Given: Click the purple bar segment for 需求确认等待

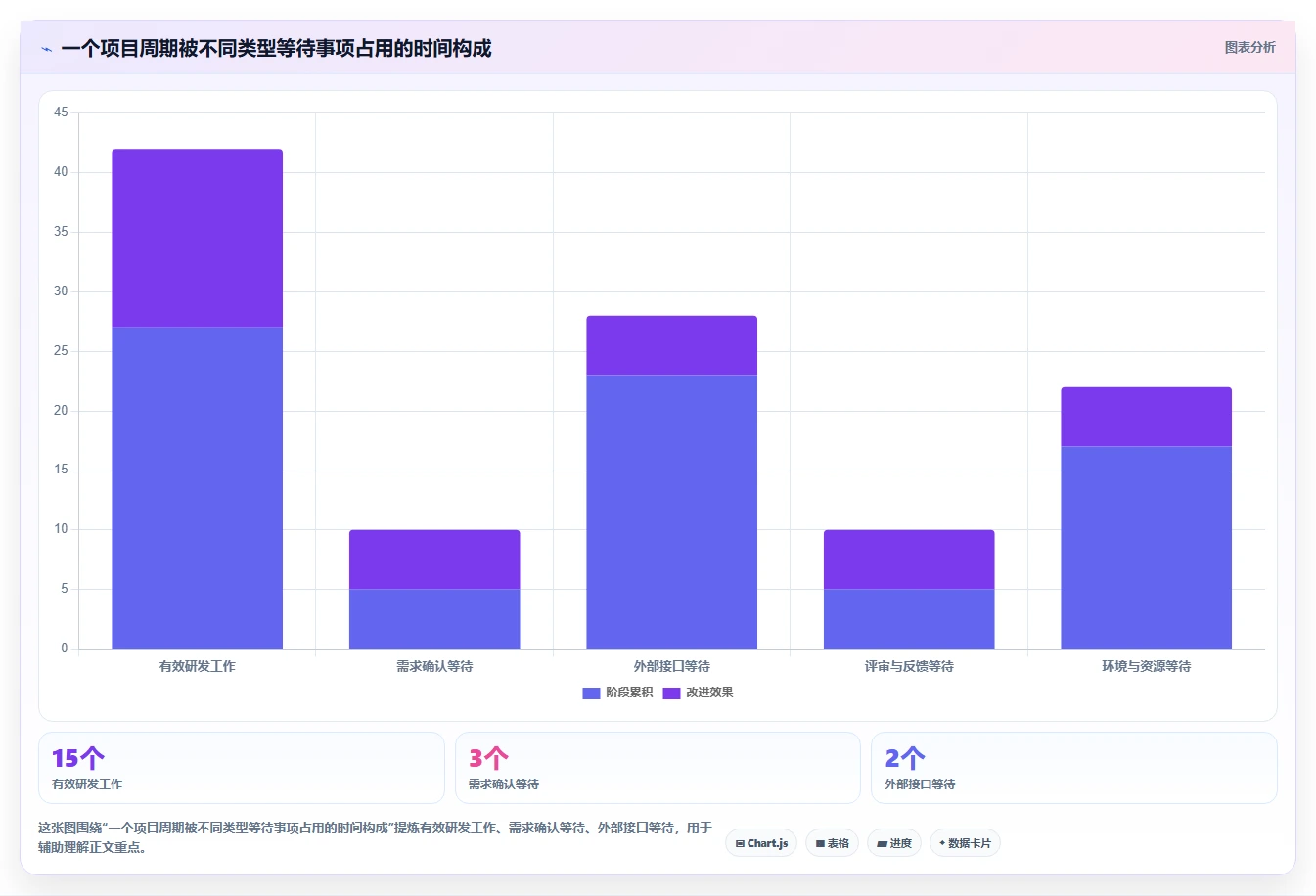Looking at the screenshot, I should [x=434, y=560].
